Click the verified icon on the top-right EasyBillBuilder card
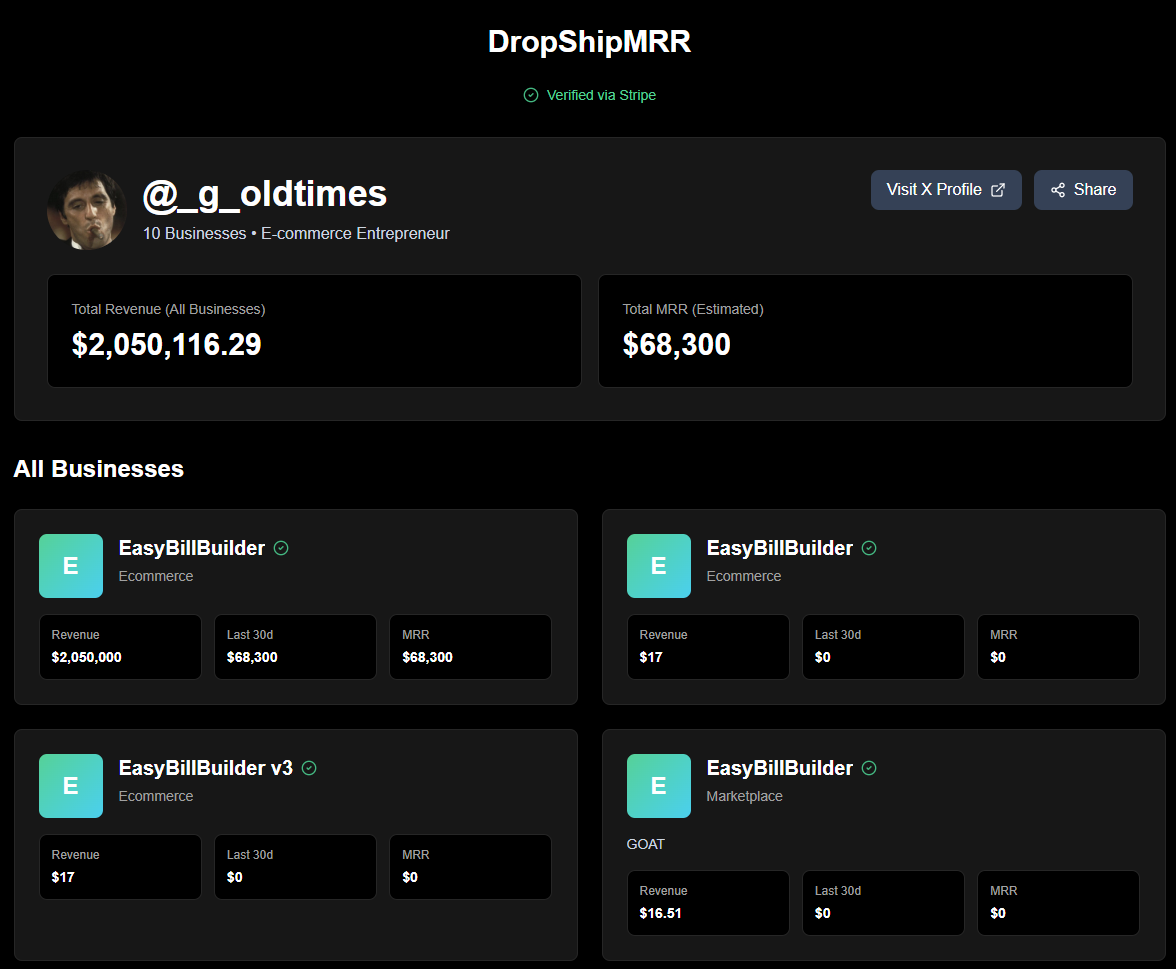Screen dimensions: 1176x969 [868, 547]
